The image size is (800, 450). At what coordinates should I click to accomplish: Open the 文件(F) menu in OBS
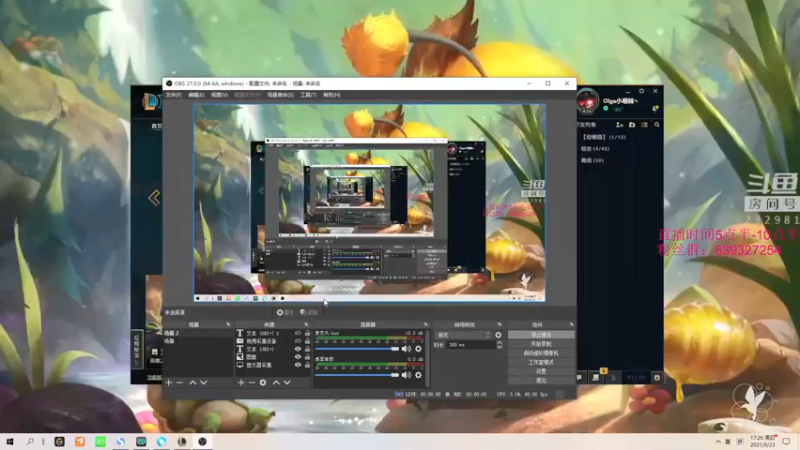point(173,95)
